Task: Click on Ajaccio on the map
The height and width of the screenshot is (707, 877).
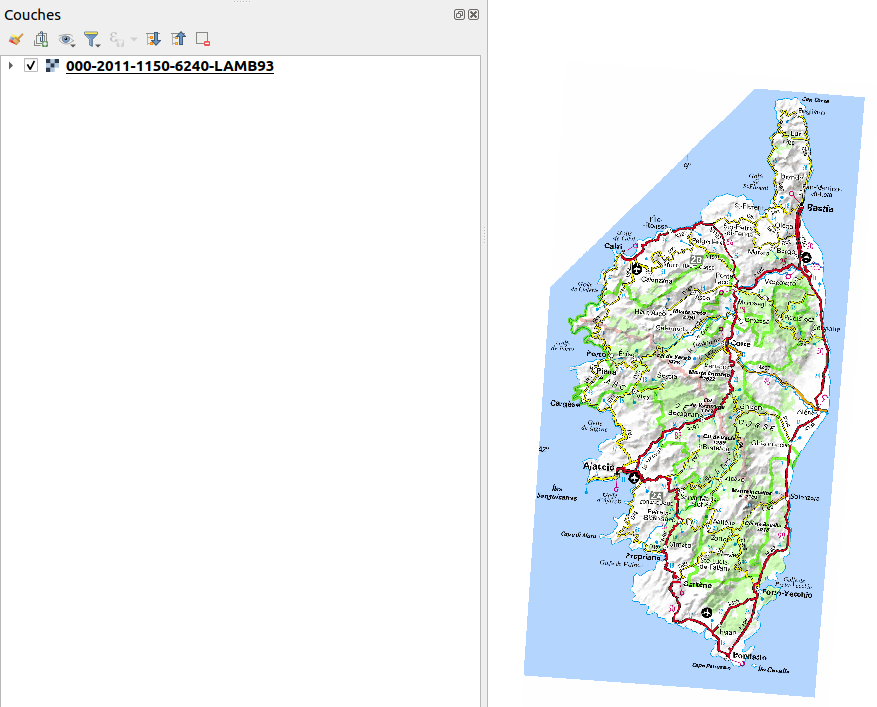Action: (x=600, y=467)
